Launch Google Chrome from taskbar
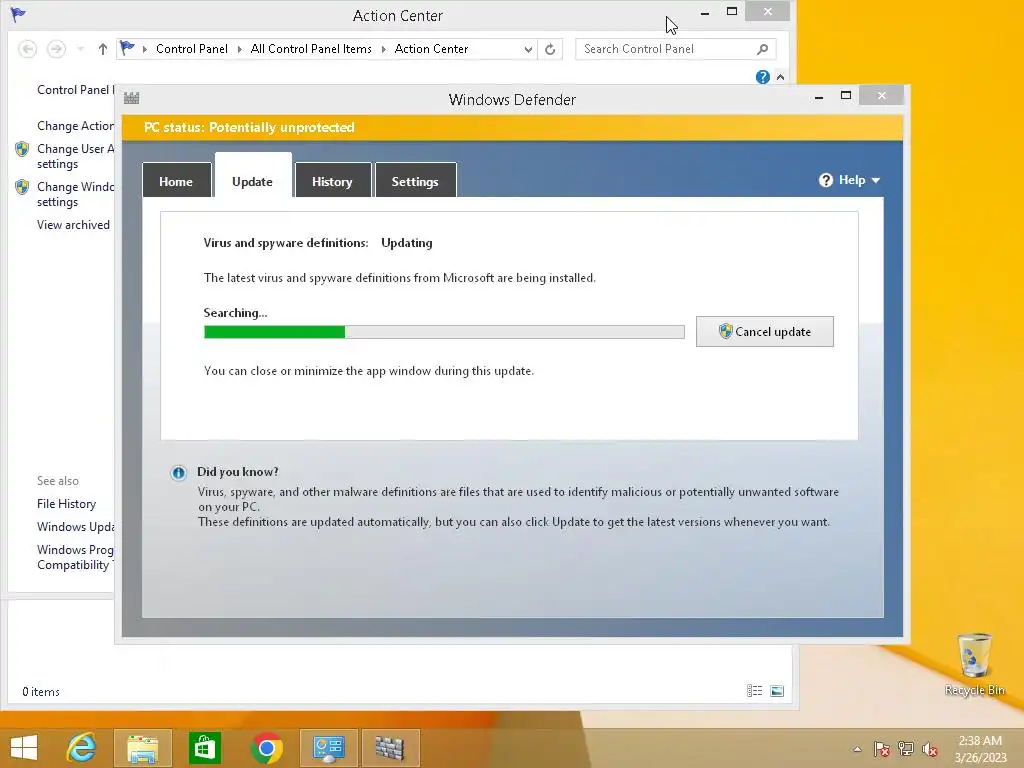 pos(266,748)
